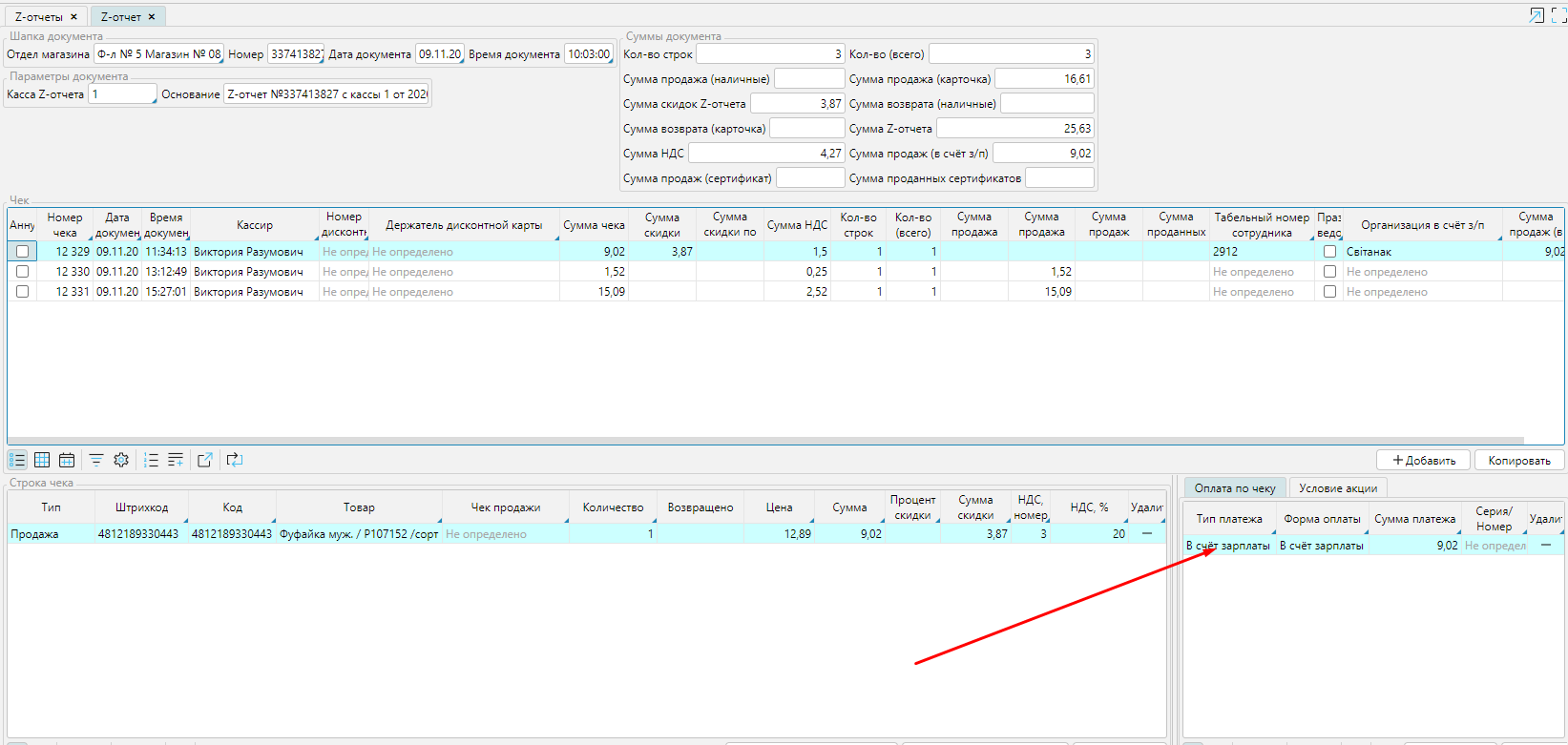Open the Отдел магазина dropdown field

(158, 54)
